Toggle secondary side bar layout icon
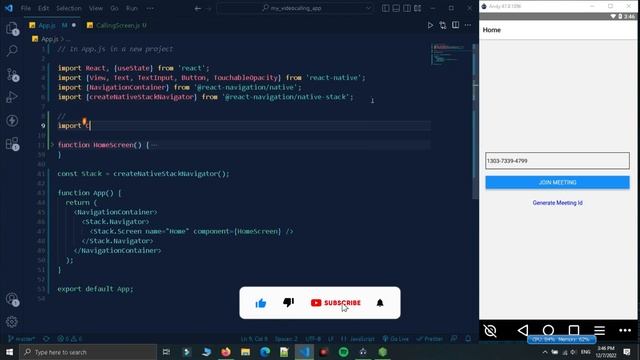This screenshot has width=640, height=360. [x=407, y=8]
